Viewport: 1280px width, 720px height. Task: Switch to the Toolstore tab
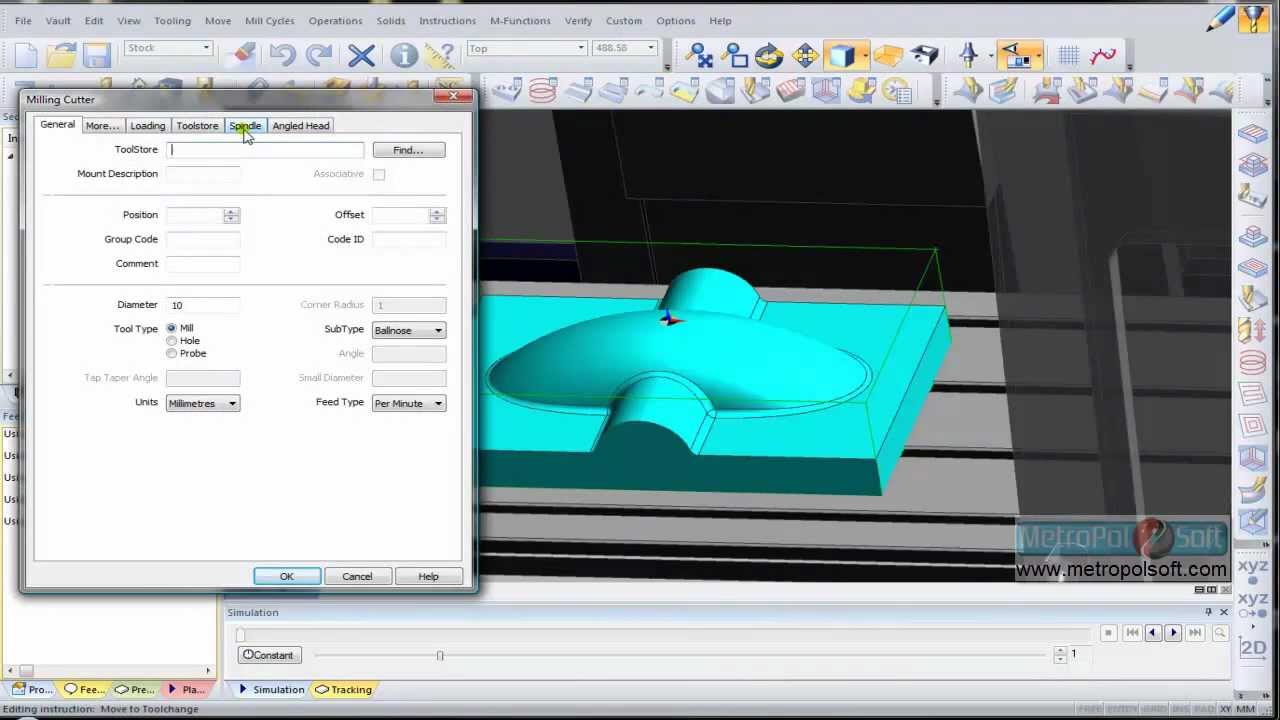(197, 126)
